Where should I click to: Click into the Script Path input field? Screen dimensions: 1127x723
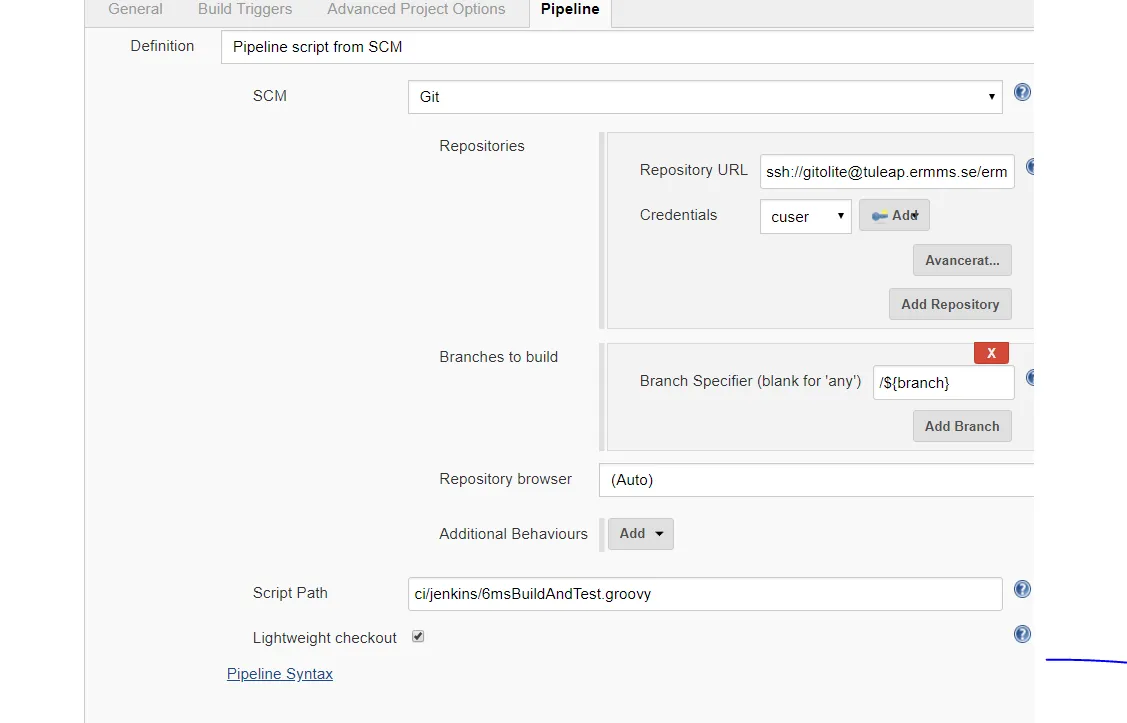click(705, 594)
